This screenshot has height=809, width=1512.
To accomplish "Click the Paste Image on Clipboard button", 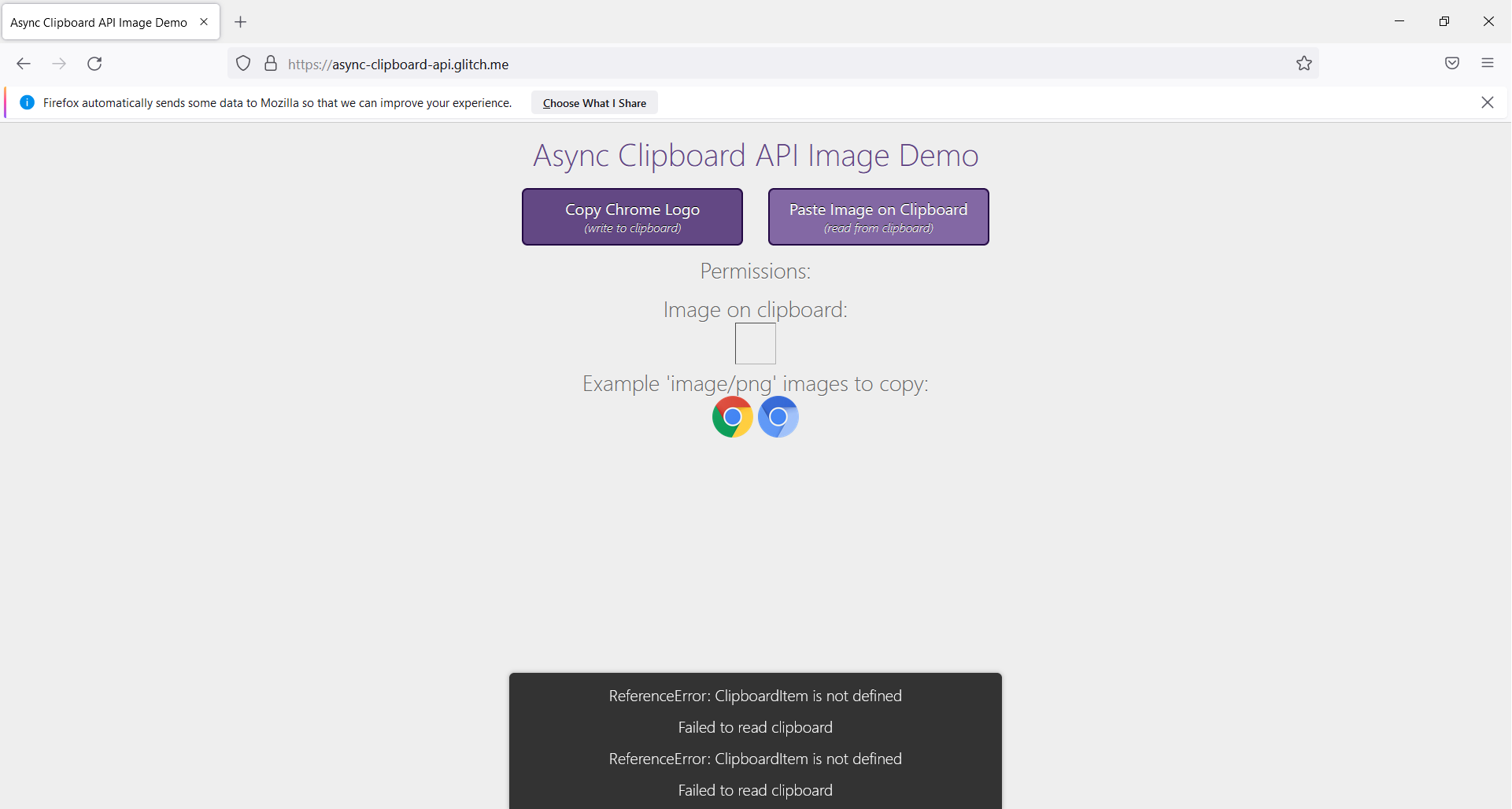I will pyautogui.click(x=878, y=216).
